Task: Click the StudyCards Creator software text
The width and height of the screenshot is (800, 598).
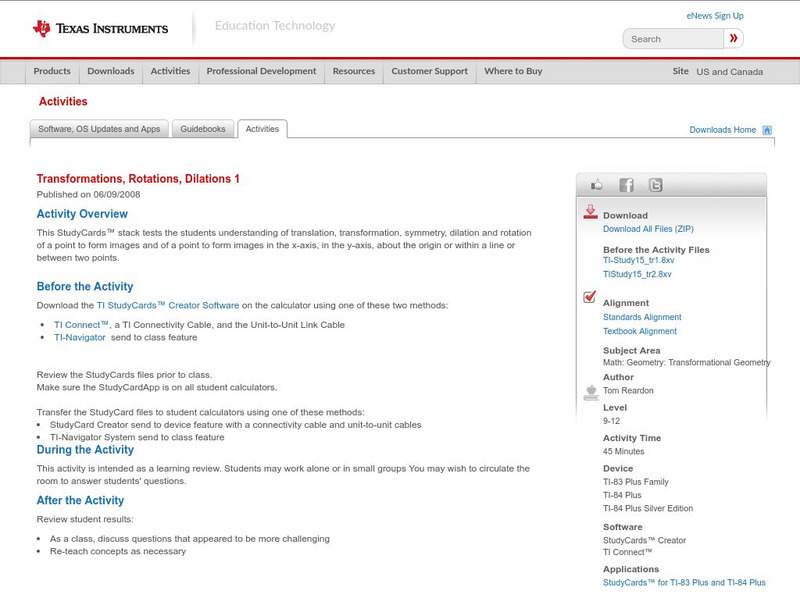Action: point(644,540)
